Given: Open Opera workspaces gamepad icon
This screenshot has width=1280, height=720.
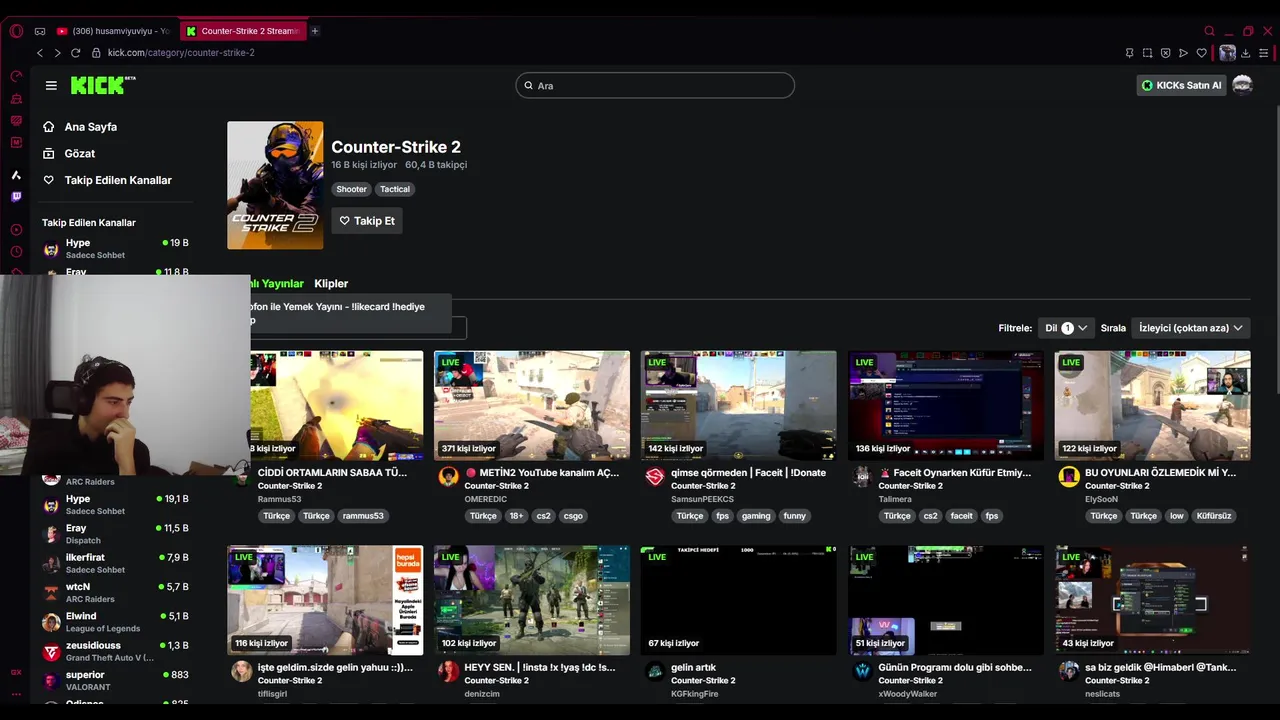Looking at the screenshot, I should pyautogui.click(x=40, y=31).
